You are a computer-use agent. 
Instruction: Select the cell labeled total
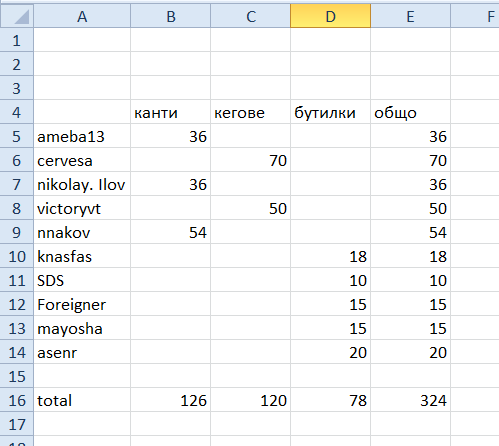click(x=82, y=400)
